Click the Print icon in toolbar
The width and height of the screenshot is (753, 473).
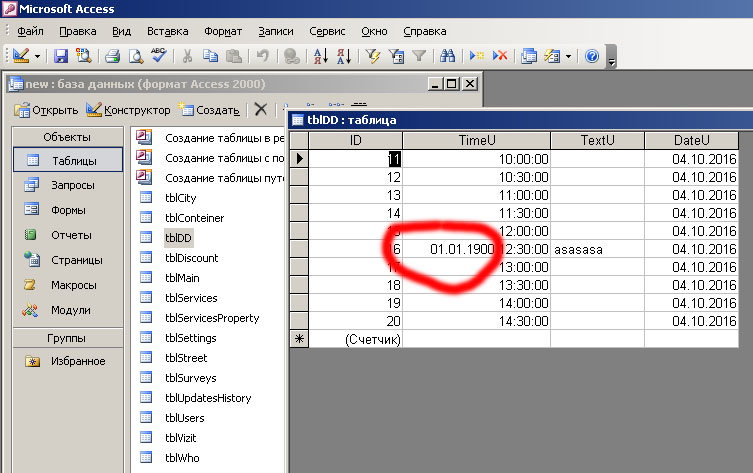[x=113, y=57]
